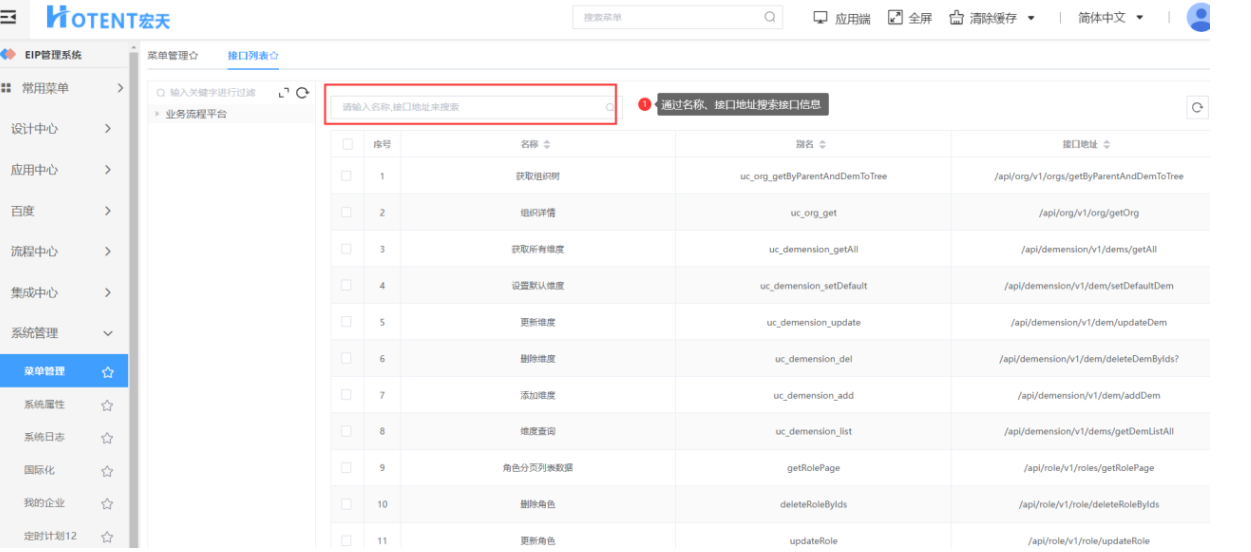Open the user avatar menu

coord(1198,17)
